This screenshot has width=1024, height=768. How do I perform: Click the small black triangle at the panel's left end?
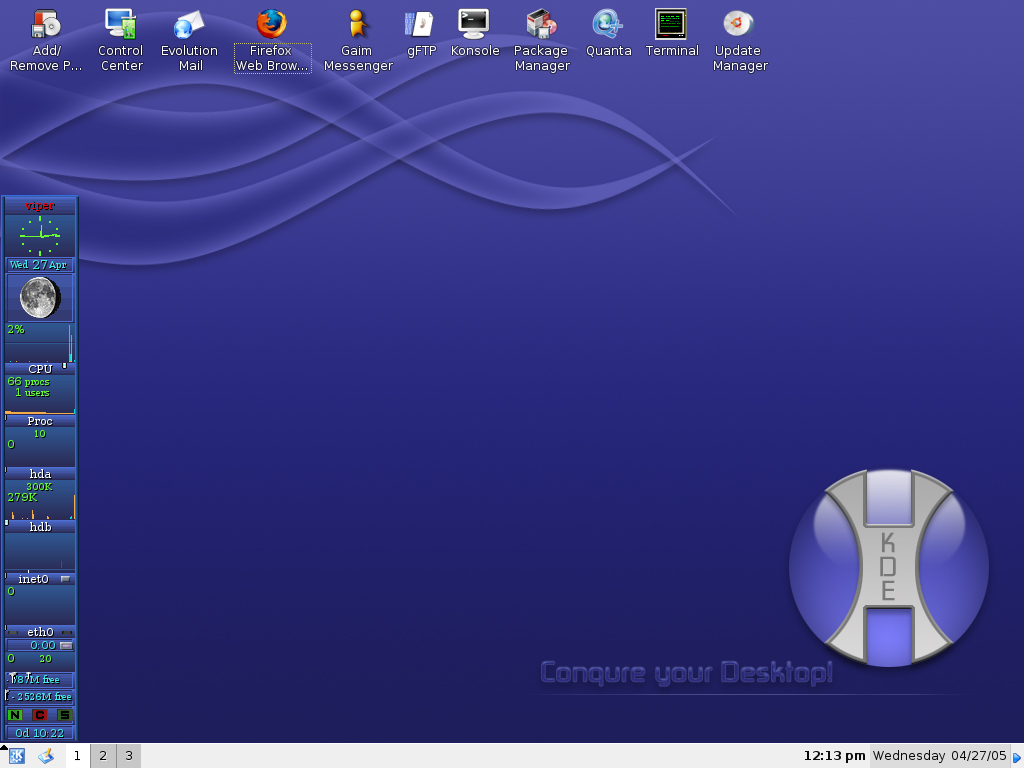click(x=4, y=748)
